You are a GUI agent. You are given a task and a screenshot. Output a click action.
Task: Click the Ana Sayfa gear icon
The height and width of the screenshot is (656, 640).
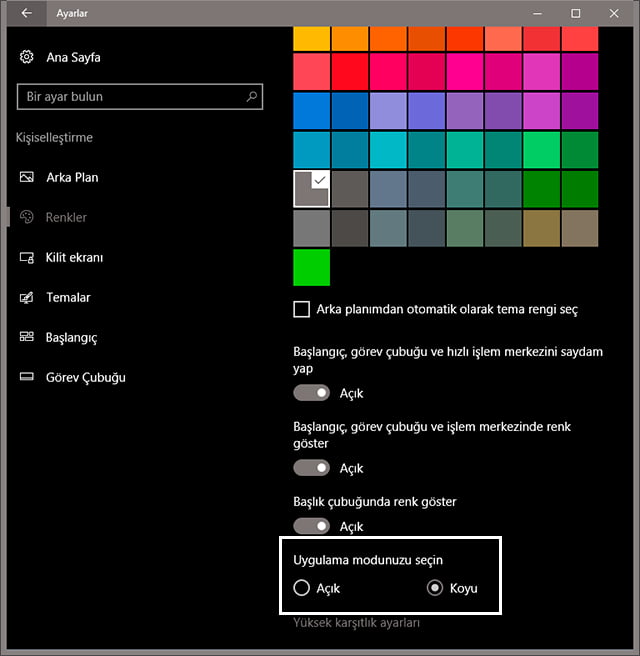(x=27, y=57)
